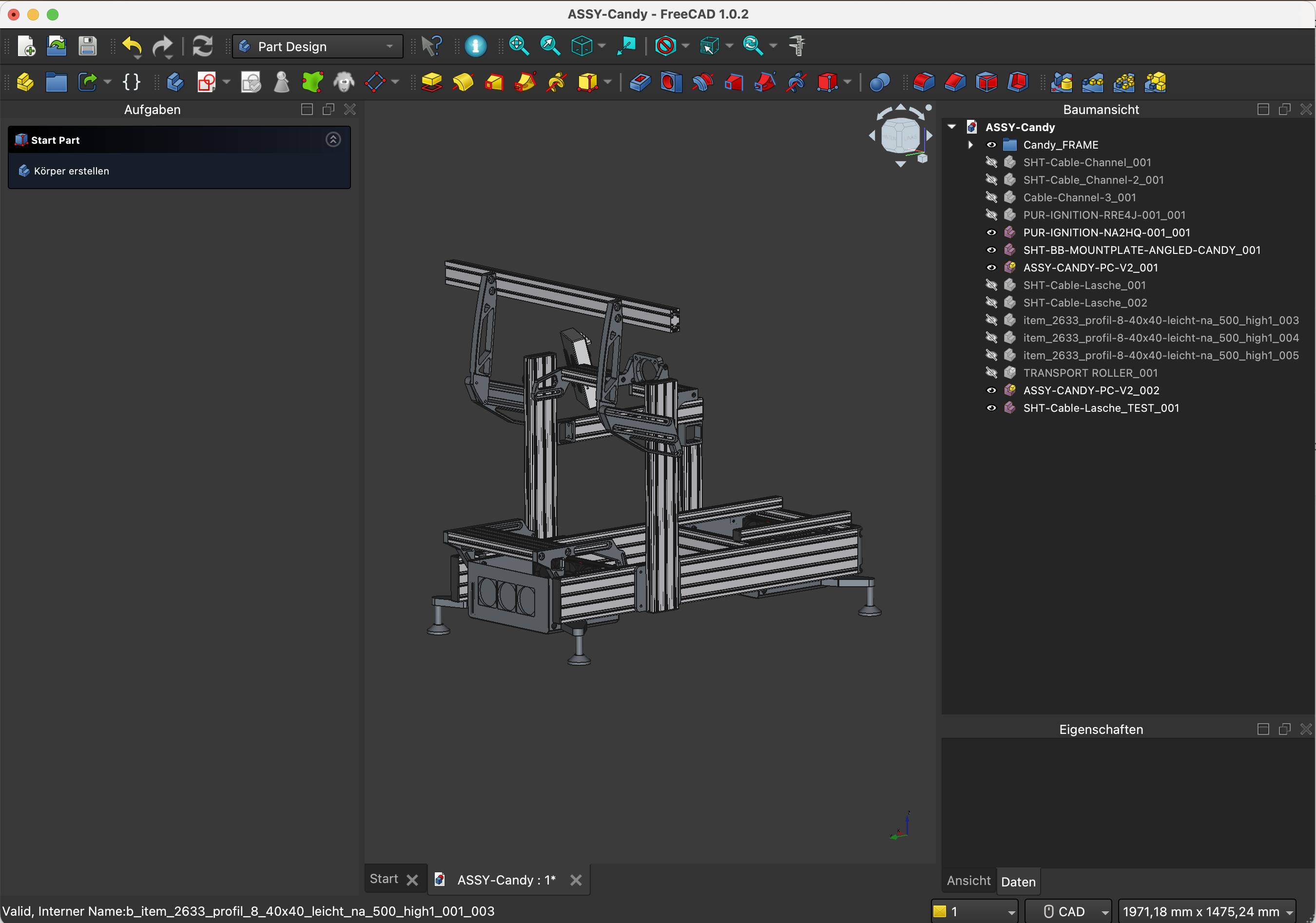Collapse the Start Part task panel
This screenshot has width=1316, height=923.
click(333, 139)
